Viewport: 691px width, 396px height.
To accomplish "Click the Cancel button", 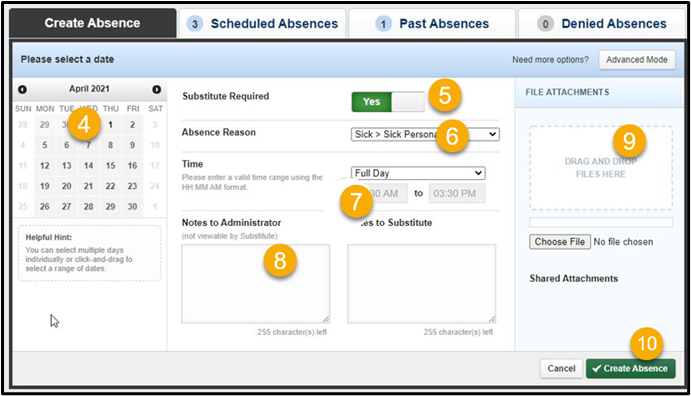I will point(561,368).
